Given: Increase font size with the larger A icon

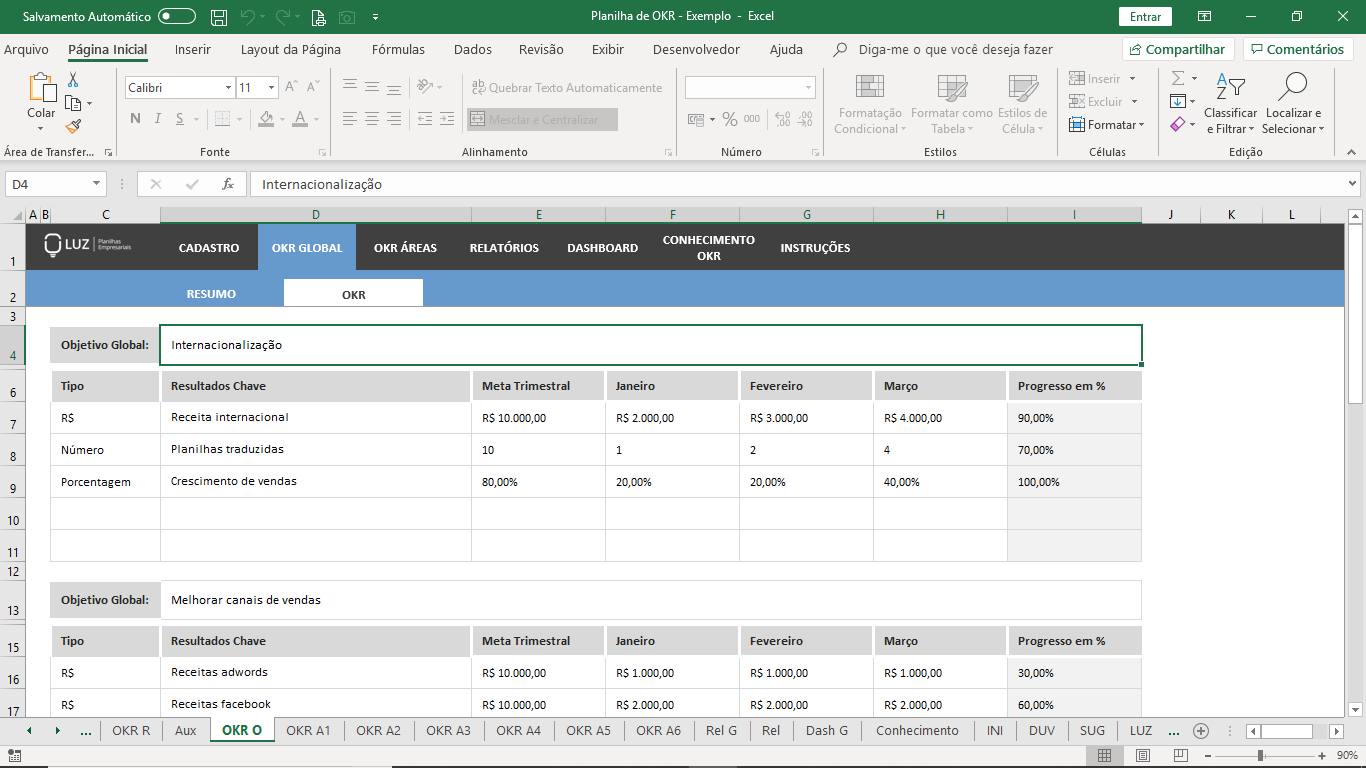Looking at the screenshot, I should (x=291, y=88).
